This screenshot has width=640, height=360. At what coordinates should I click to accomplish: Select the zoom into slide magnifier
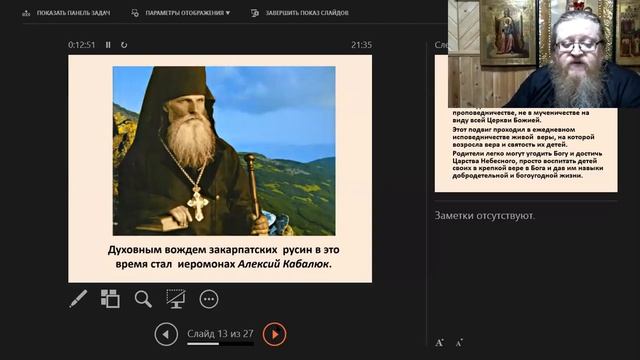click(x=143, y=299)
